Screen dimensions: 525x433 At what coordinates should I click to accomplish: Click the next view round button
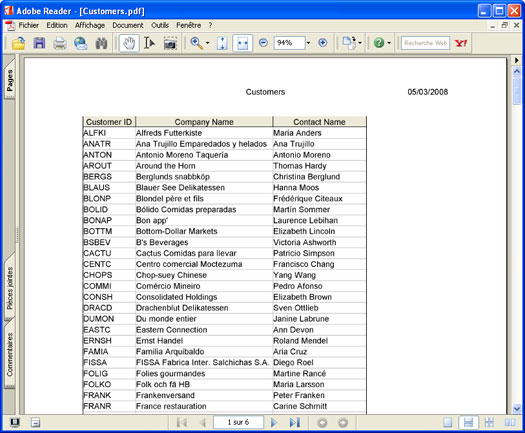click(x=343, y=423)
